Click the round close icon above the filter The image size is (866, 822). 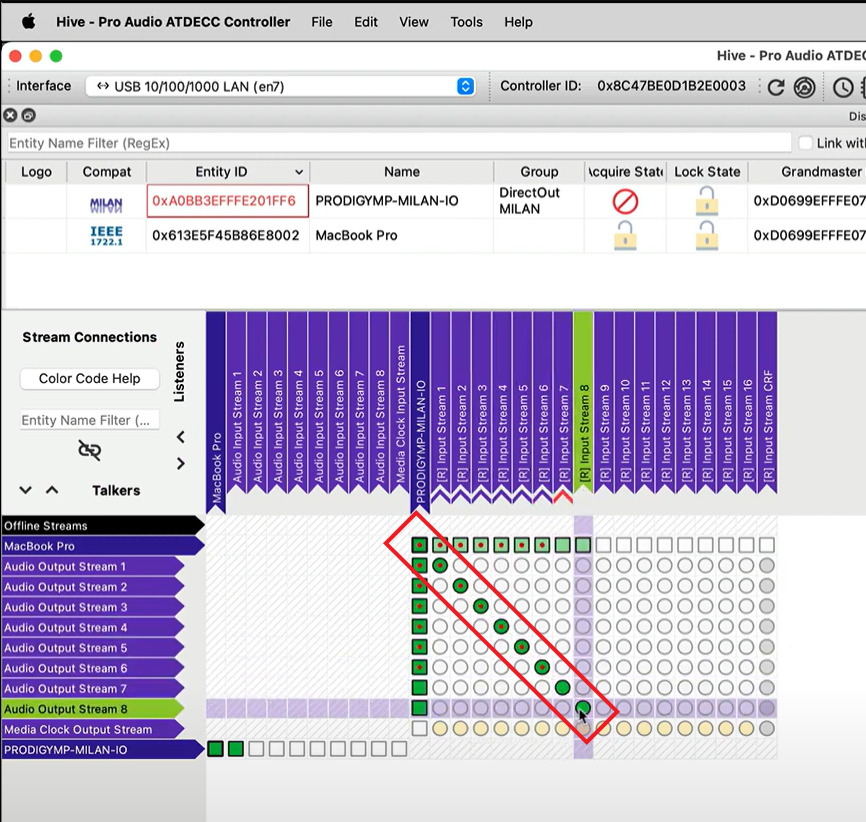[10, 115]
